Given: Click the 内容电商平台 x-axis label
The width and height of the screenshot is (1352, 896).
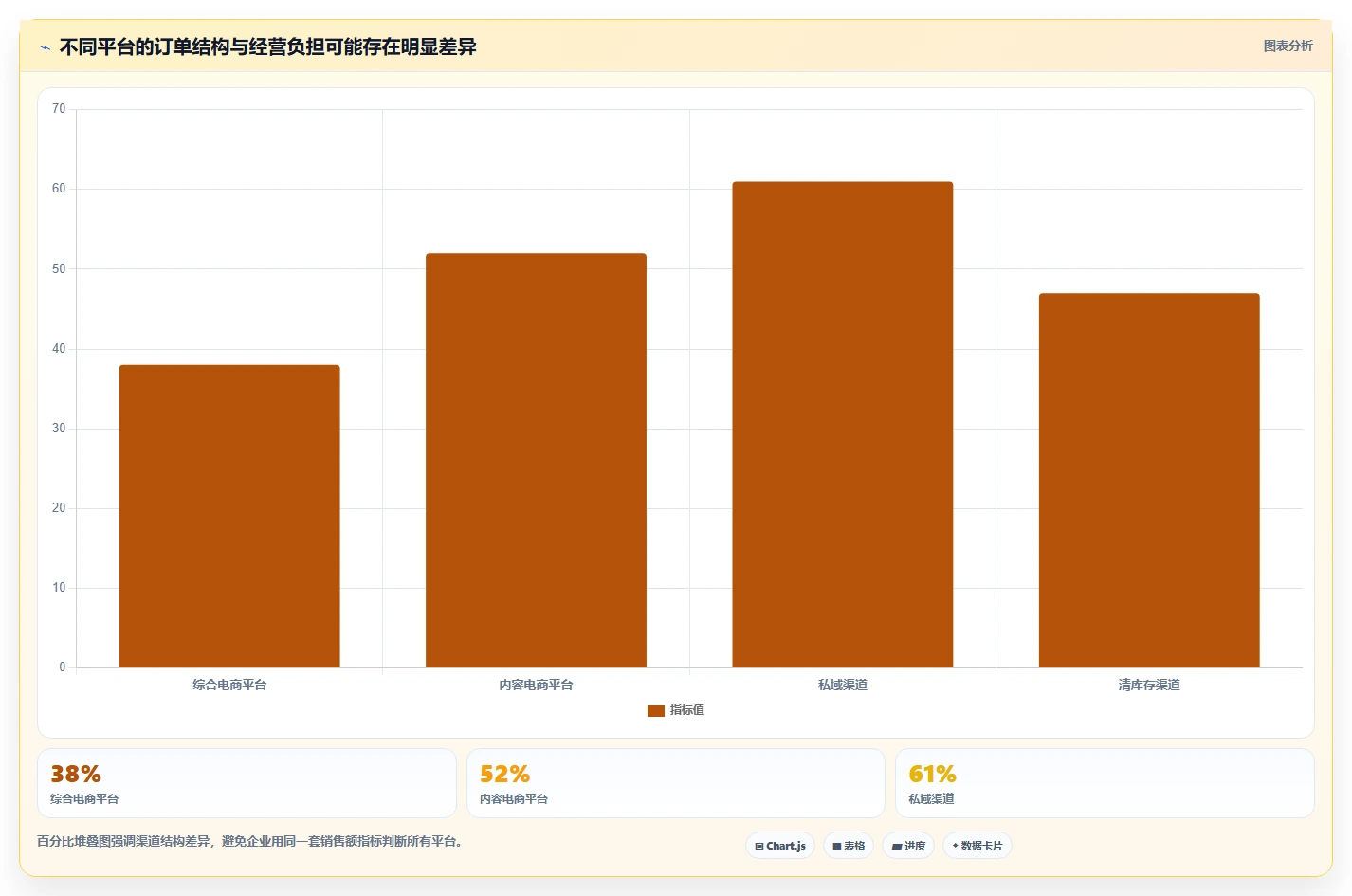Looking at the screenshot, I should coord(536,685).
